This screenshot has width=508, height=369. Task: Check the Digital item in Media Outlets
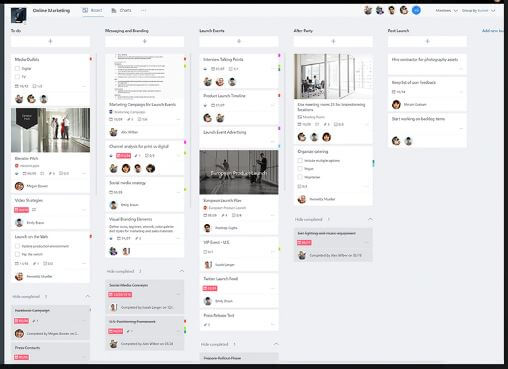click(x=17, y=68)
